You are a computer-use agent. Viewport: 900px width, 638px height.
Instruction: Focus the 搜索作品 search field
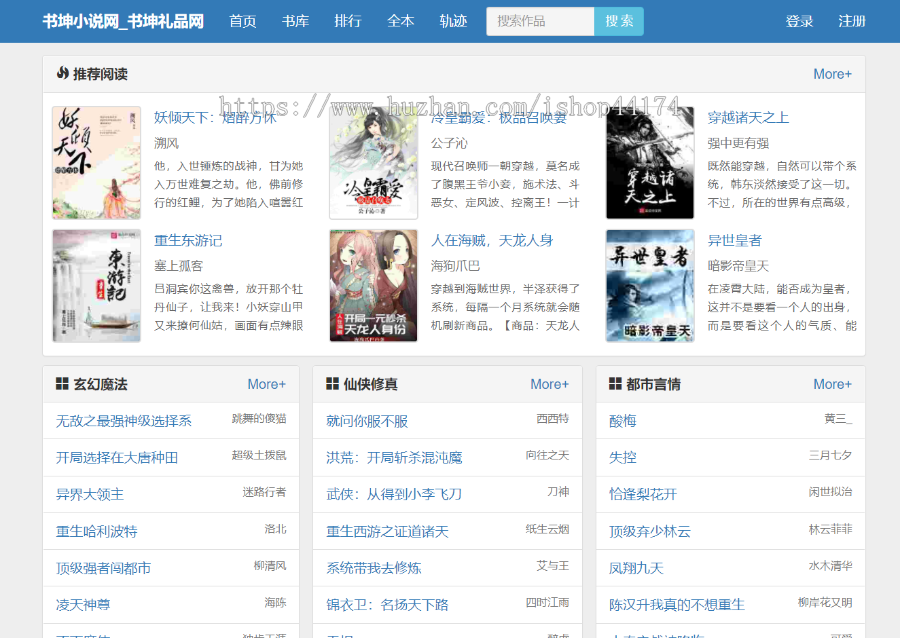(x=540, y=21)
